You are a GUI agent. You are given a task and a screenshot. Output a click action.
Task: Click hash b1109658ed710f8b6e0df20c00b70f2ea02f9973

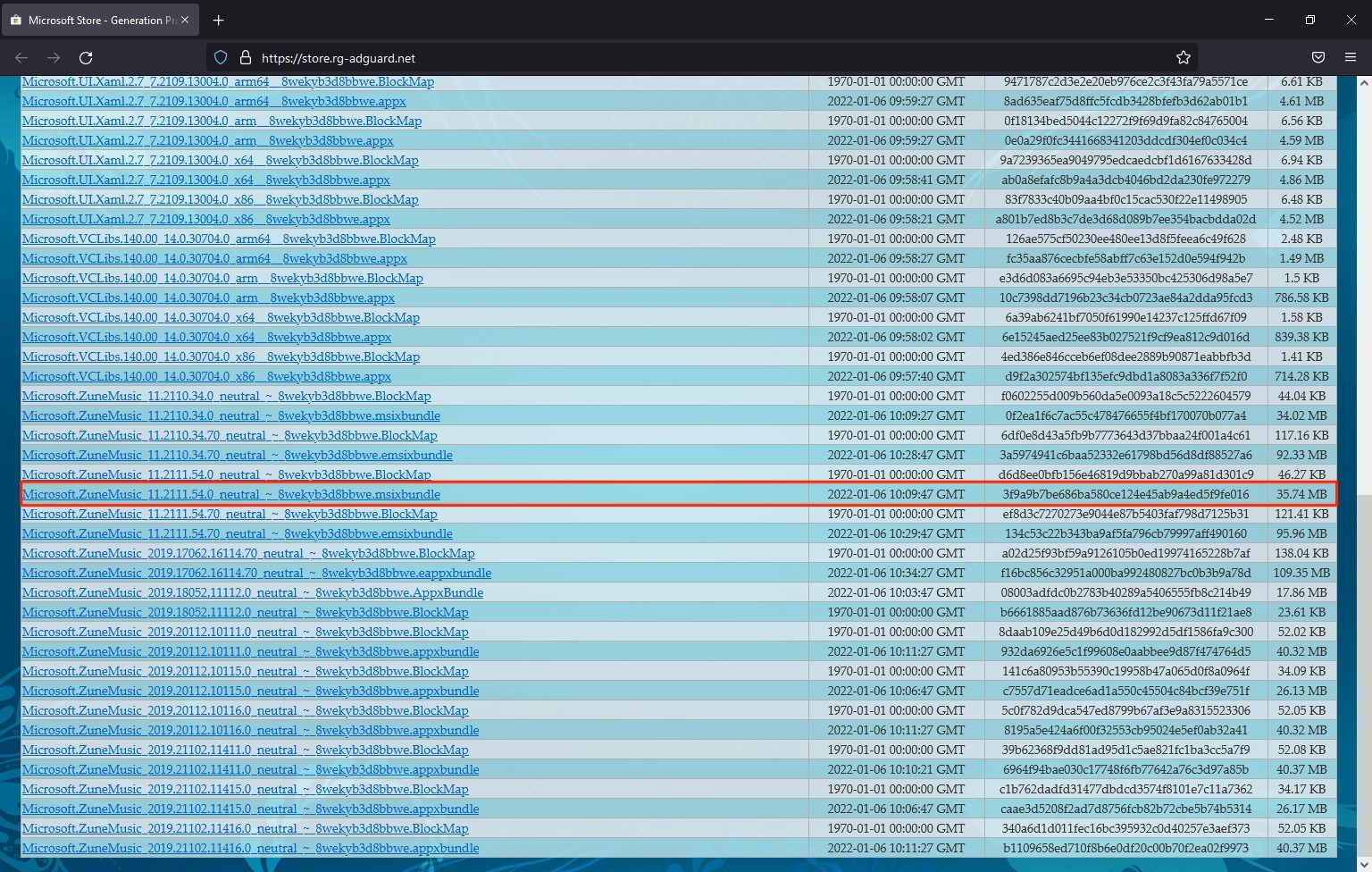(x=1125, y=848)
